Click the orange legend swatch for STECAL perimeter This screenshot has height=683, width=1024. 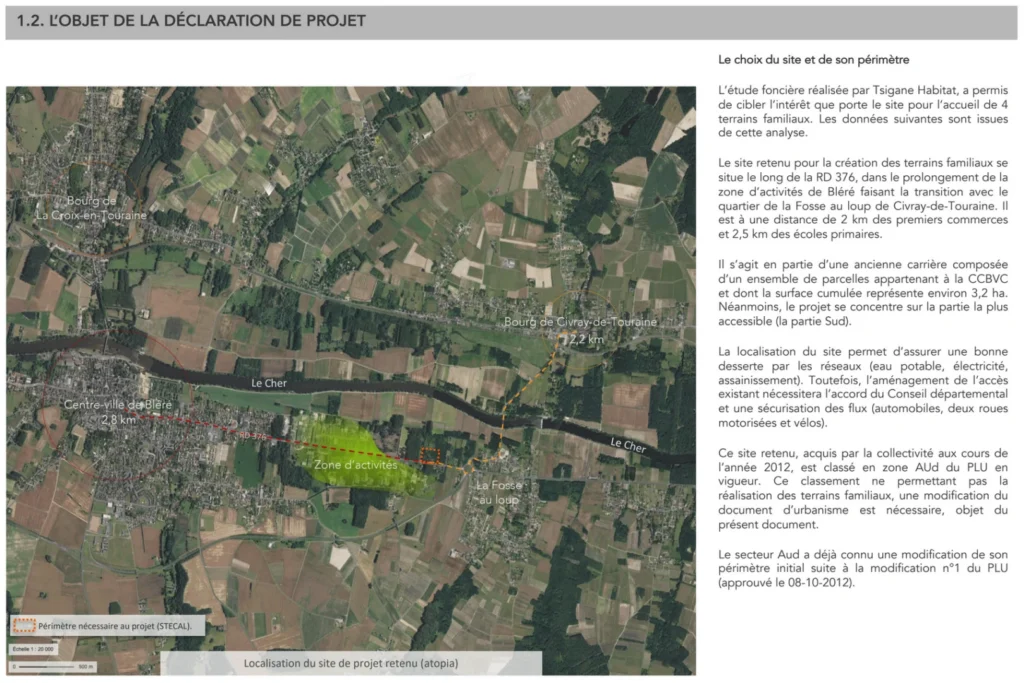tap(22, 626)
